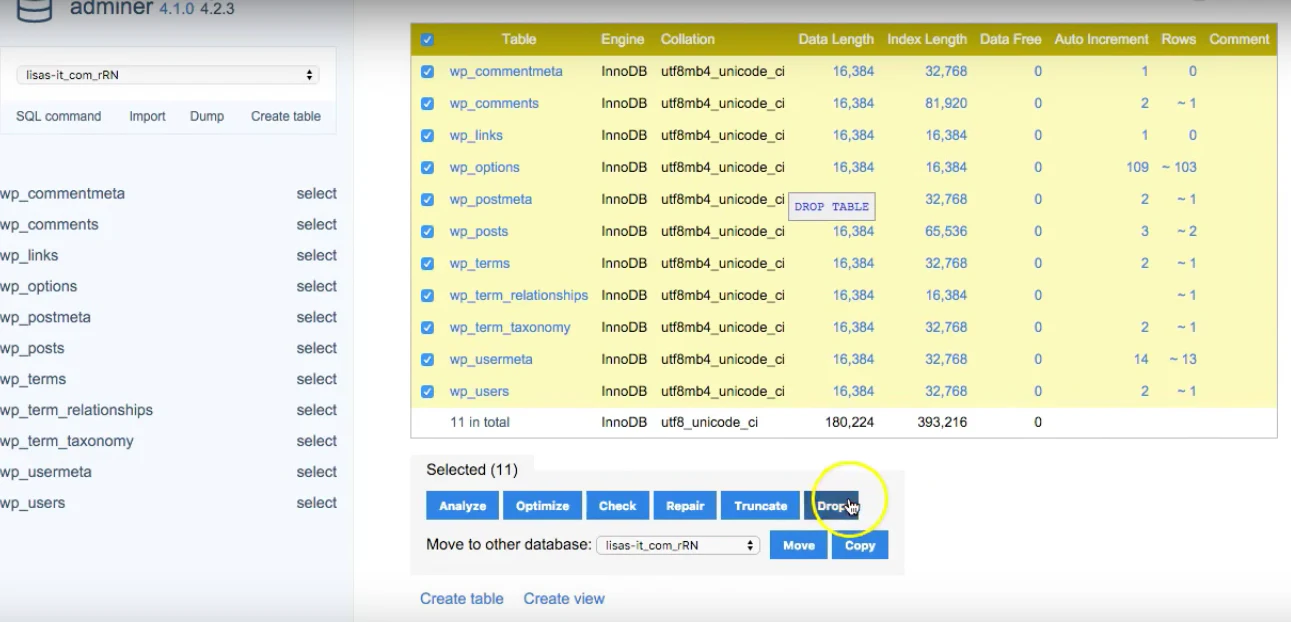Click the 393,216 total index length
Viewport: 1291px width, 622px height.
click(x=942, y=423)
